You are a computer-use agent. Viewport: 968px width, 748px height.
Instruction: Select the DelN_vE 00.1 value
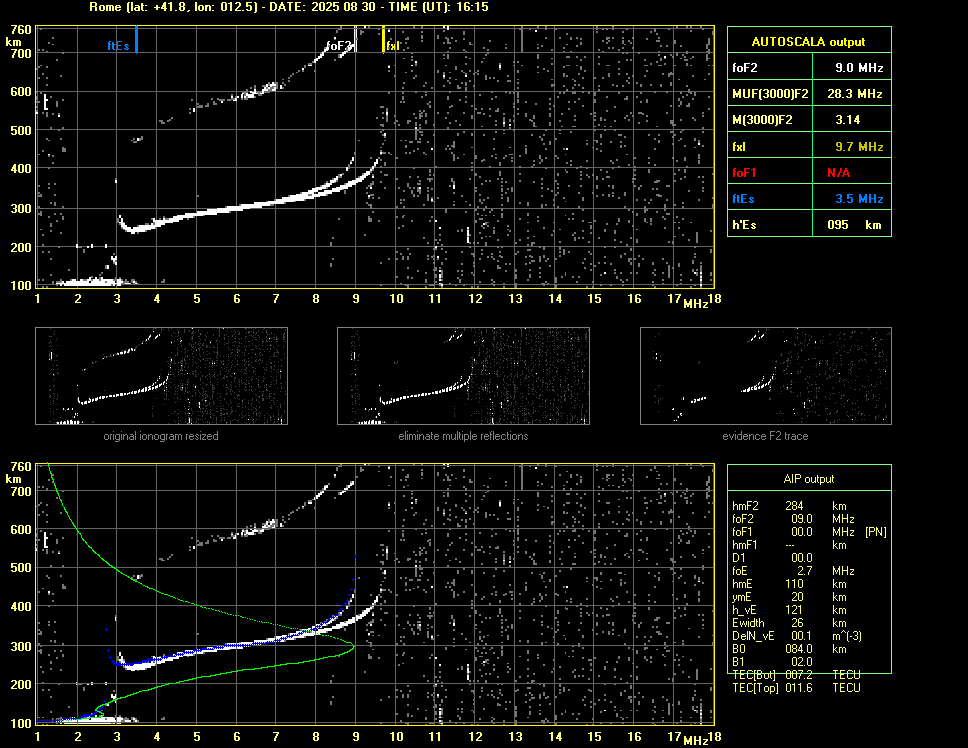click(802, 636)
